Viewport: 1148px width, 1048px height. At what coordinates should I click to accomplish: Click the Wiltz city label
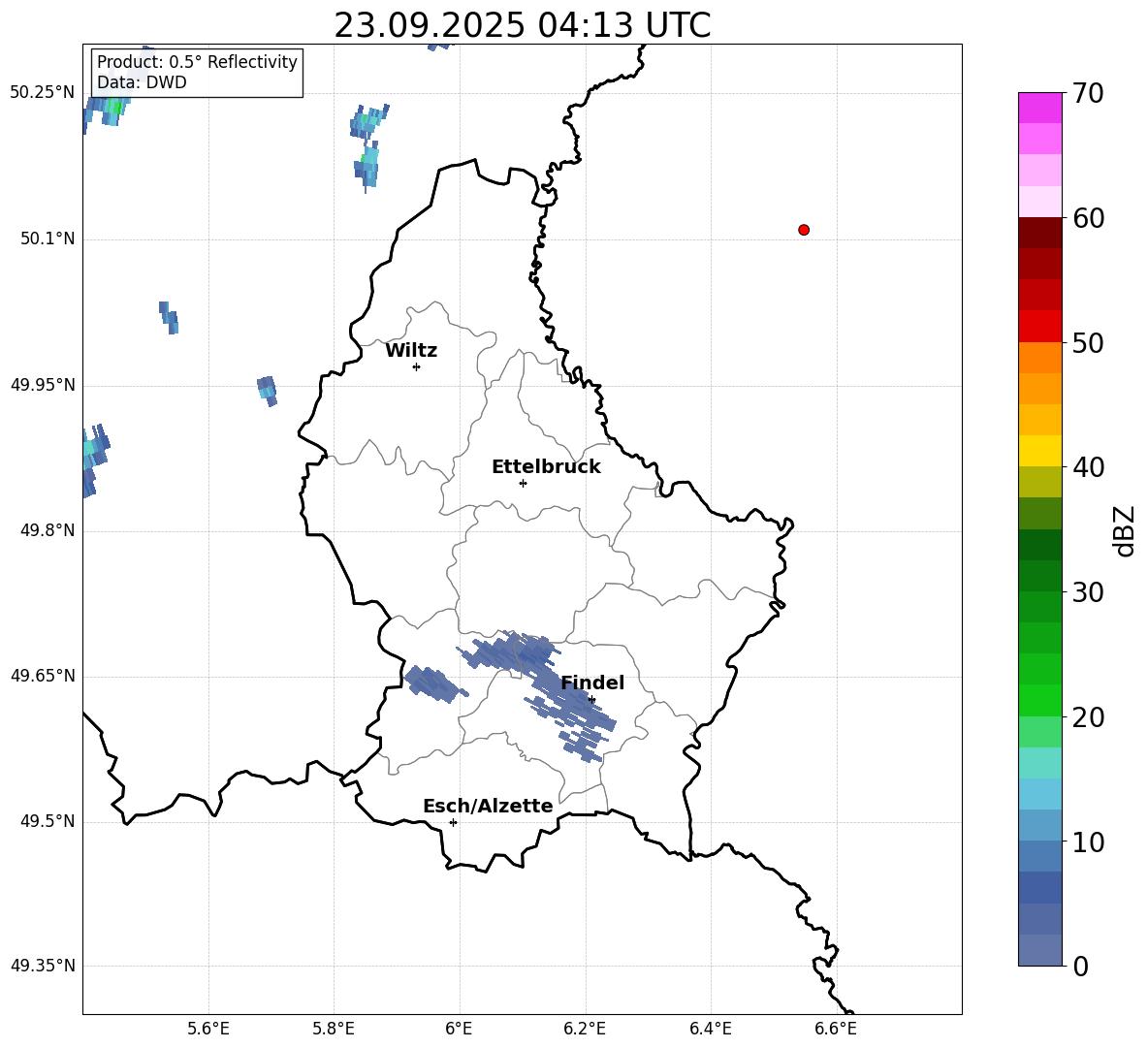pos(411,351)
